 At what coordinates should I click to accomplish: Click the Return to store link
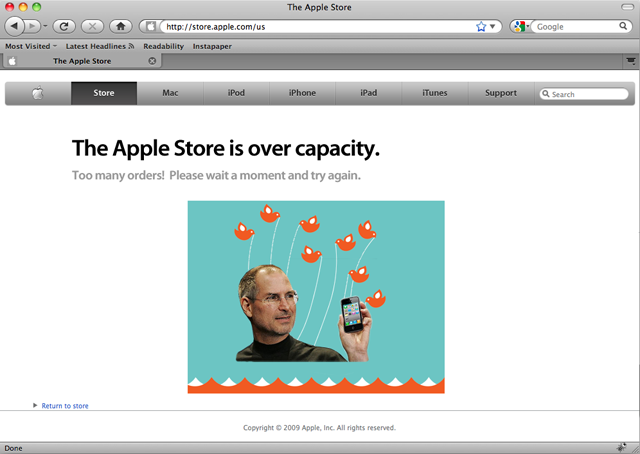(65, 406)
